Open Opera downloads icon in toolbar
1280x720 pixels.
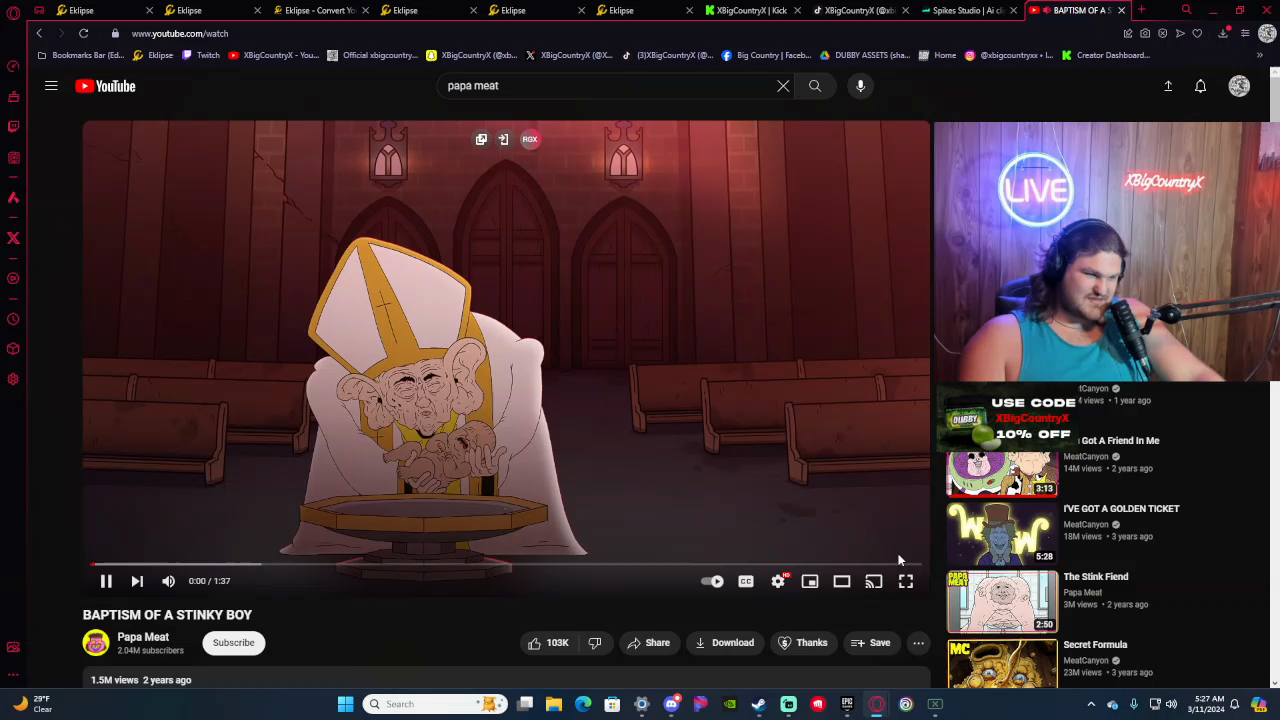coord(1223,33)
